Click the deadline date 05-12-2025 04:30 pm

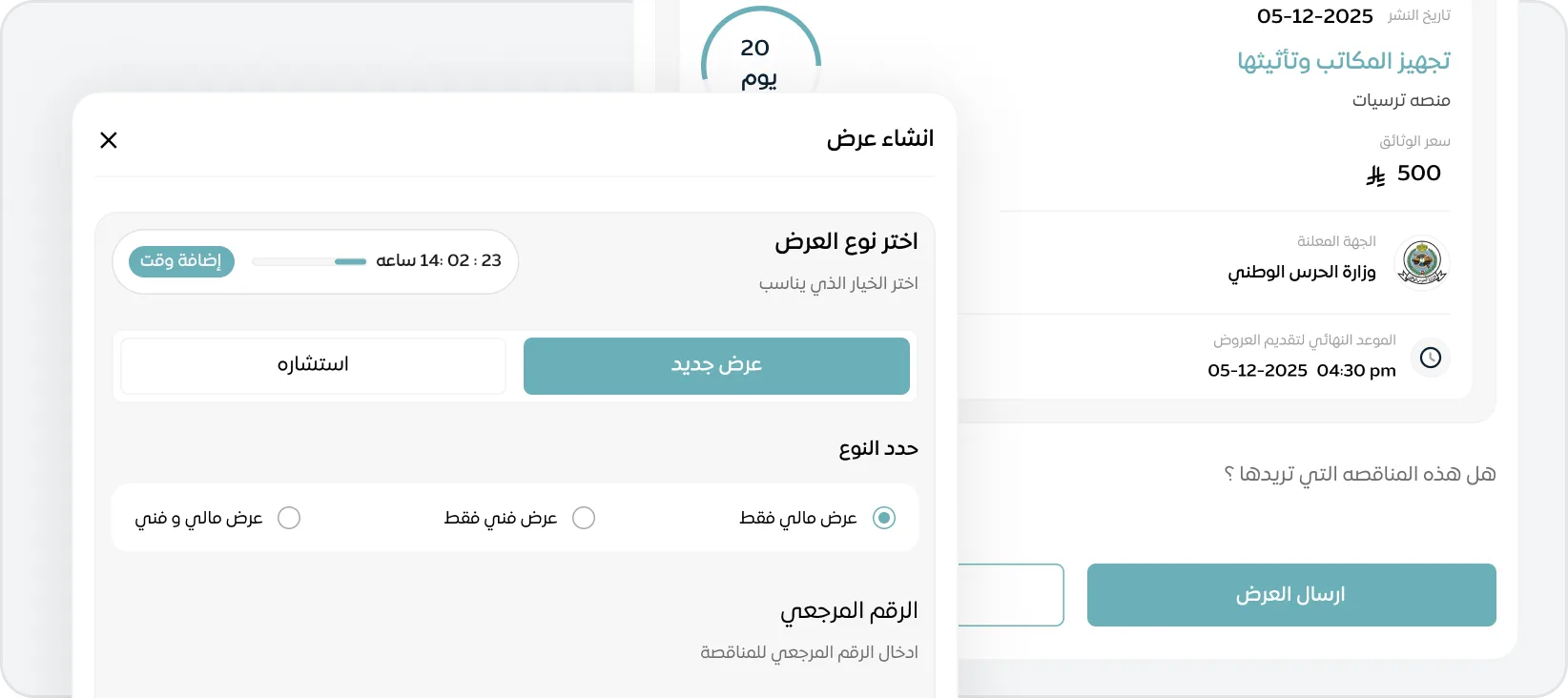(x=1301, y=370)
